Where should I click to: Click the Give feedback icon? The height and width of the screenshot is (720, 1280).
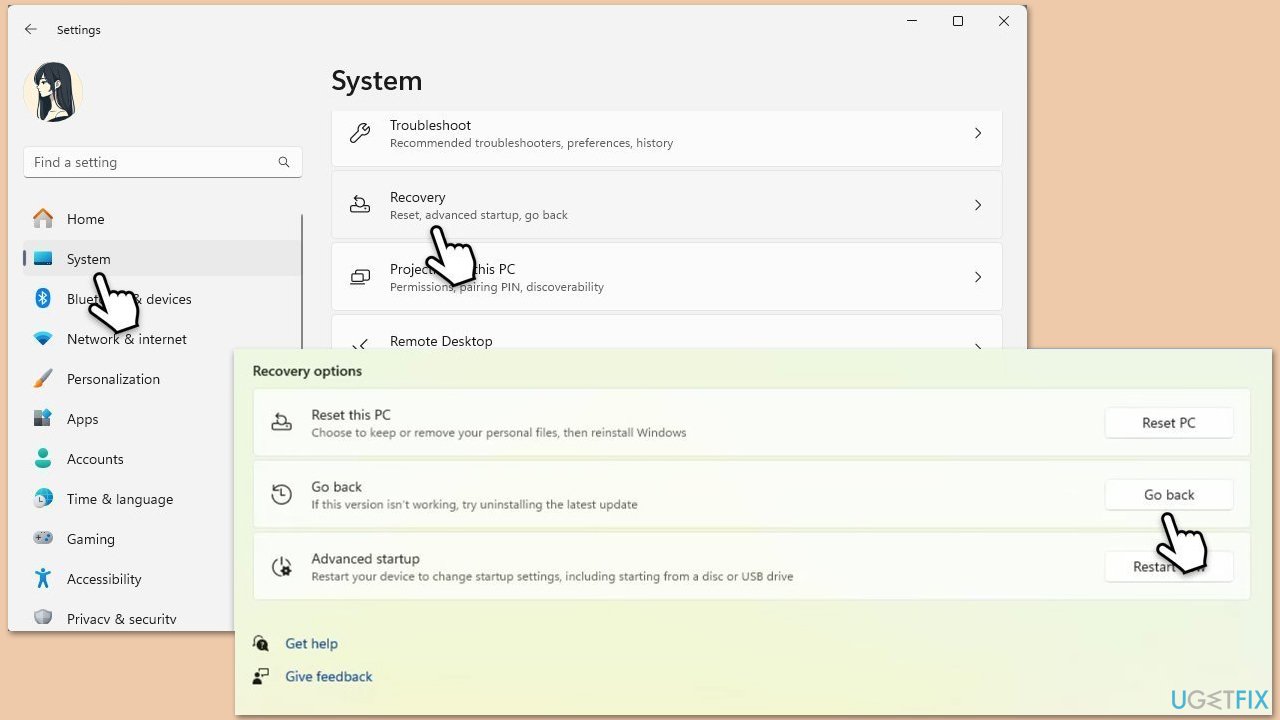[261, 676]
